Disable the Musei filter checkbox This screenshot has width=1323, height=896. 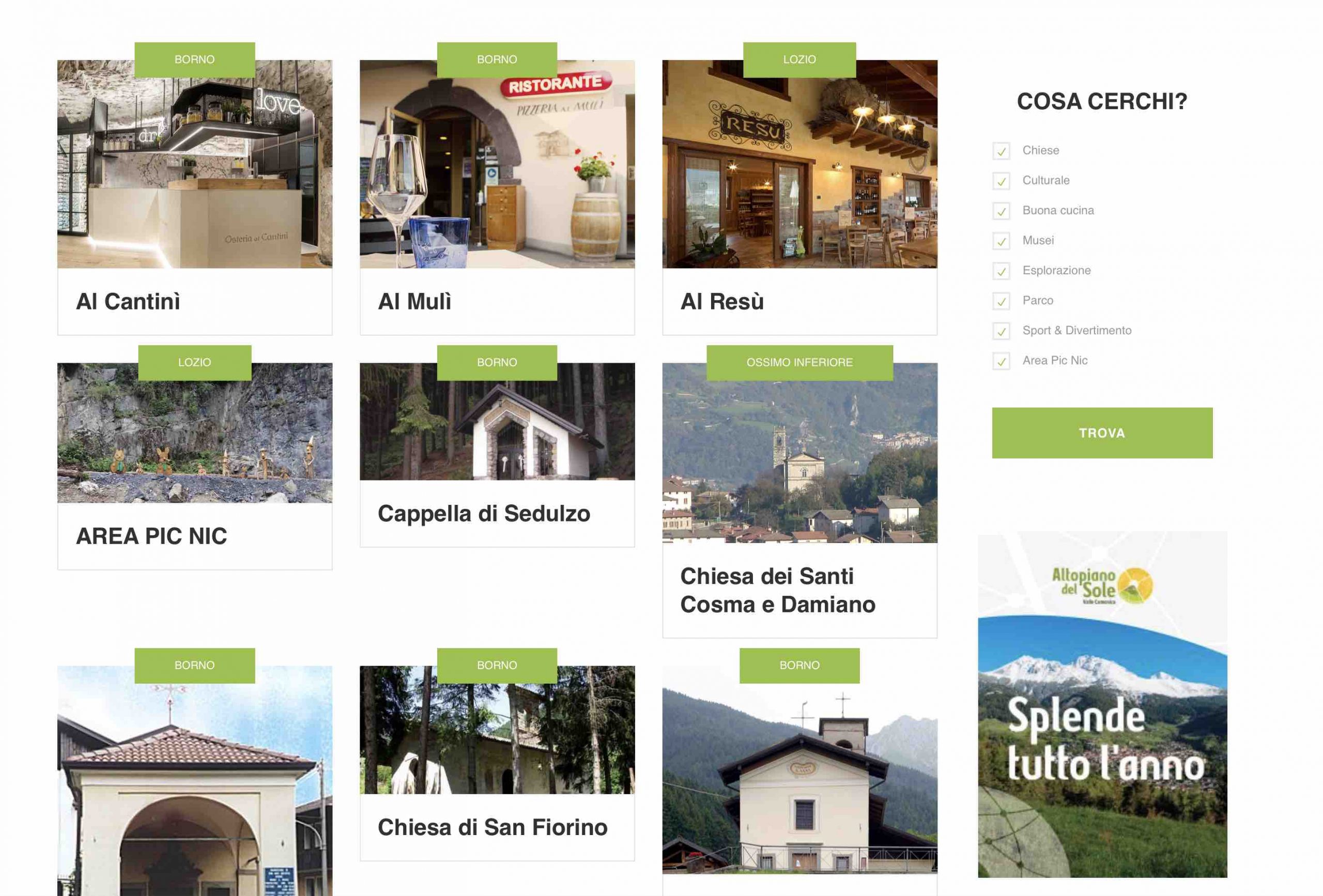[x=1001, y=241]
